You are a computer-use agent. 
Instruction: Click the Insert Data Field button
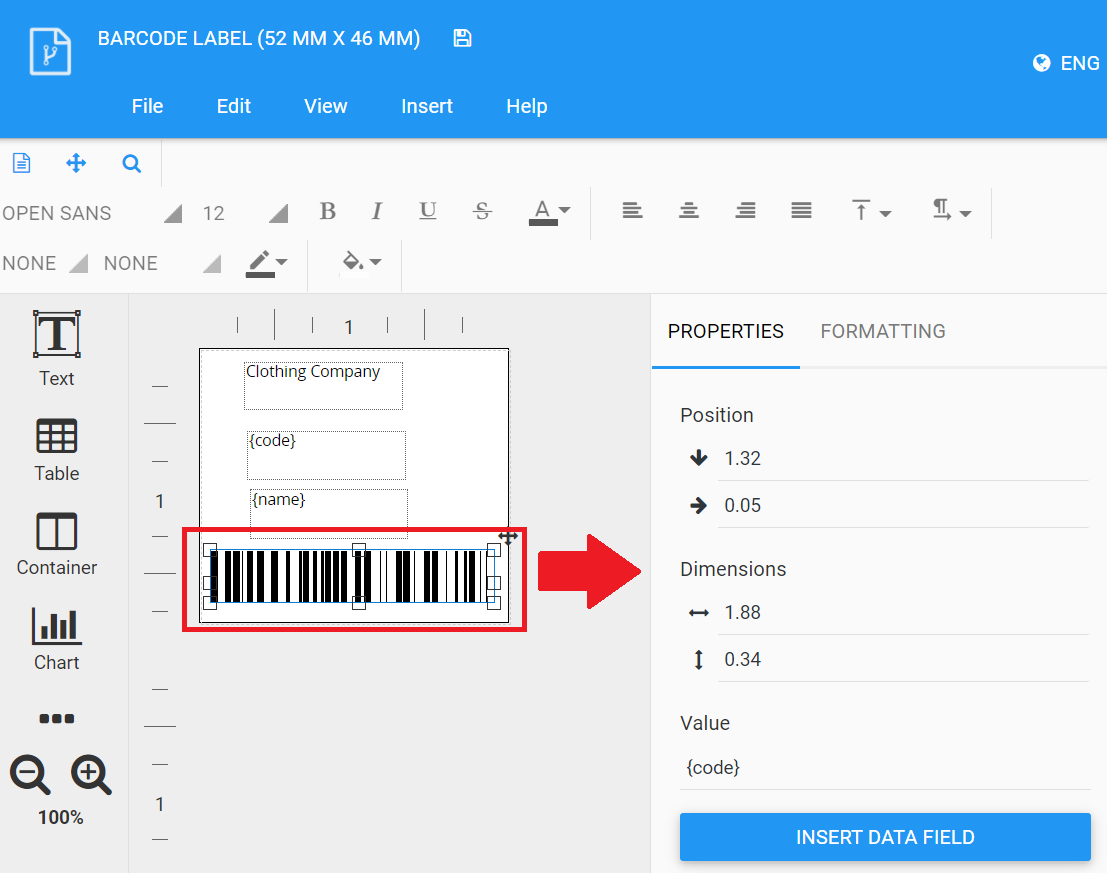tap(885, 837)
